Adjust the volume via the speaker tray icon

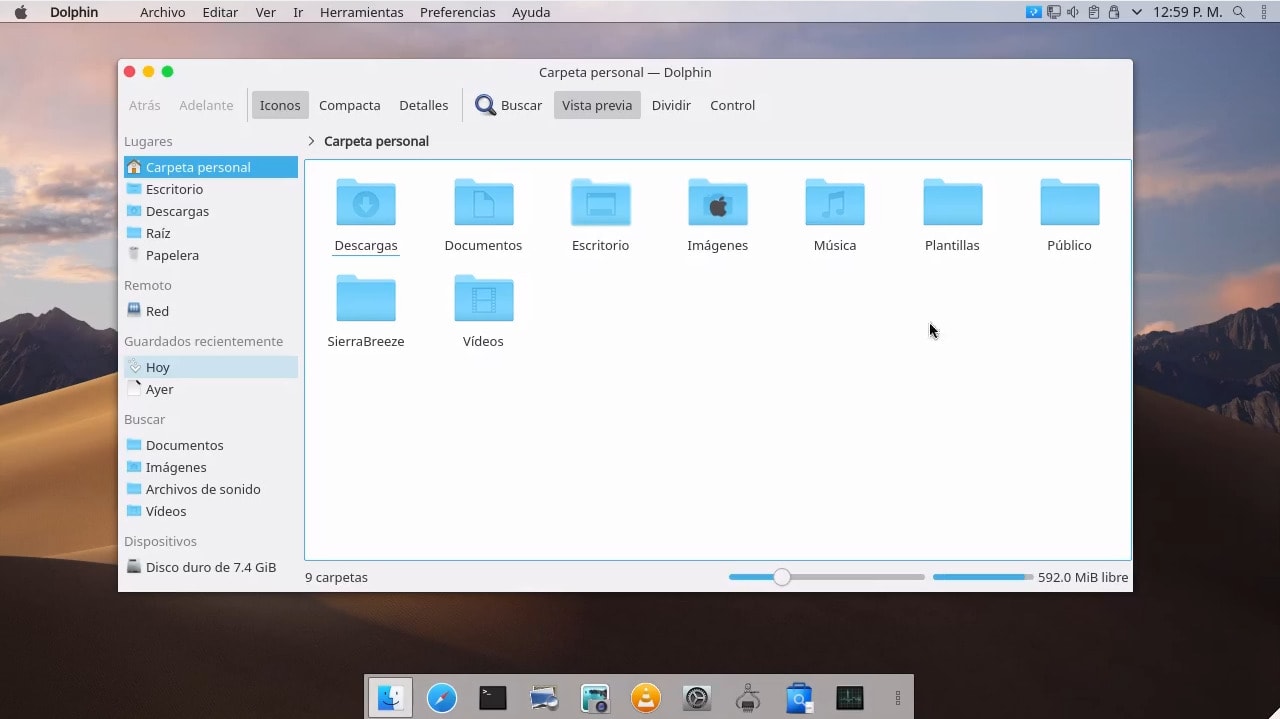coord(1072,12)
